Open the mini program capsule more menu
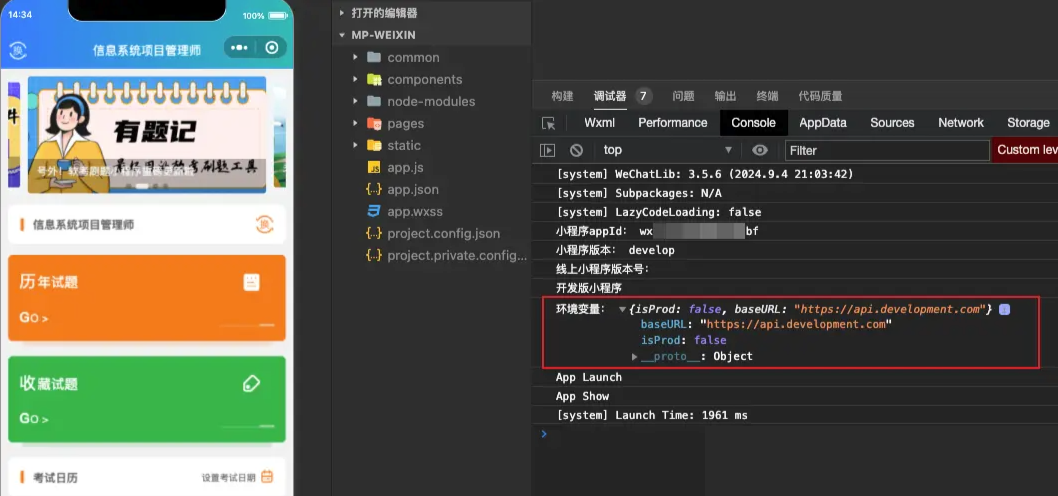1058x496 pixels. [240, 47]
